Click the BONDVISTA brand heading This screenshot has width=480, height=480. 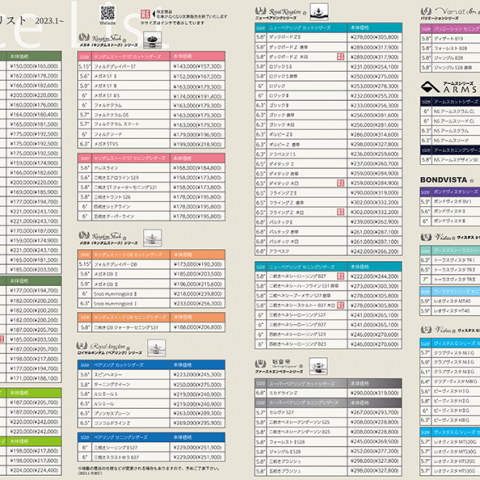(443, 180)
